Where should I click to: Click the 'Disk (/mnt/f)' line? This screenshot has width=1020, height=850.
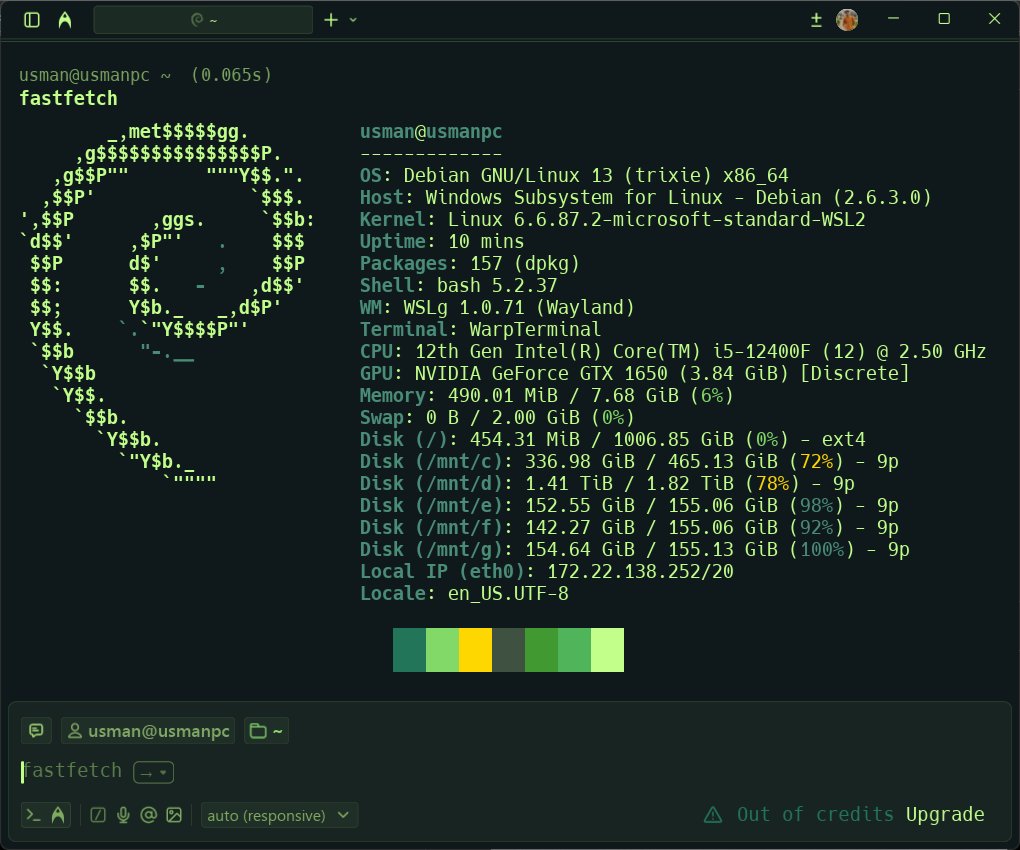(629, 527)
